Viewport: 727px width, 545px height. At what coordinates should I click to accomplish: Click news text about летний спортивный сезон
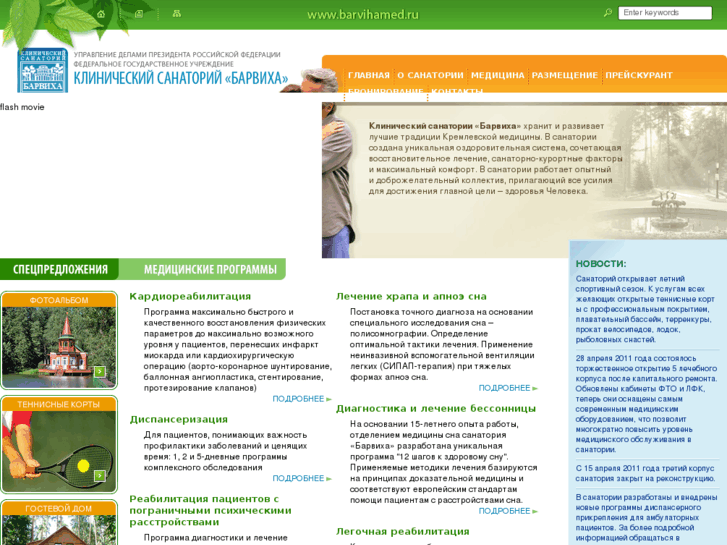[645, 309]
